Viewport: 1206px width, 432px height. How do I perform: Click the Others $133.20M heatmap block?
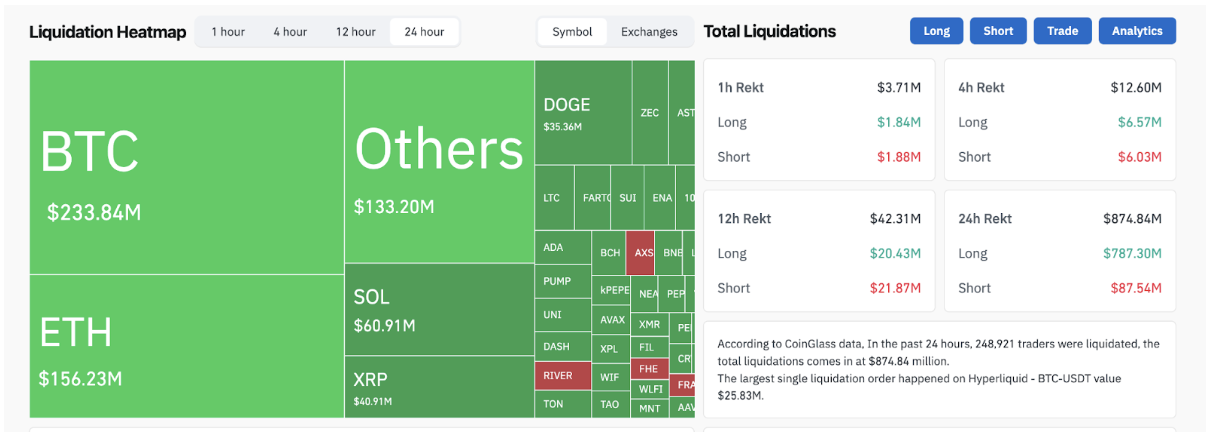tap(439, 161)
